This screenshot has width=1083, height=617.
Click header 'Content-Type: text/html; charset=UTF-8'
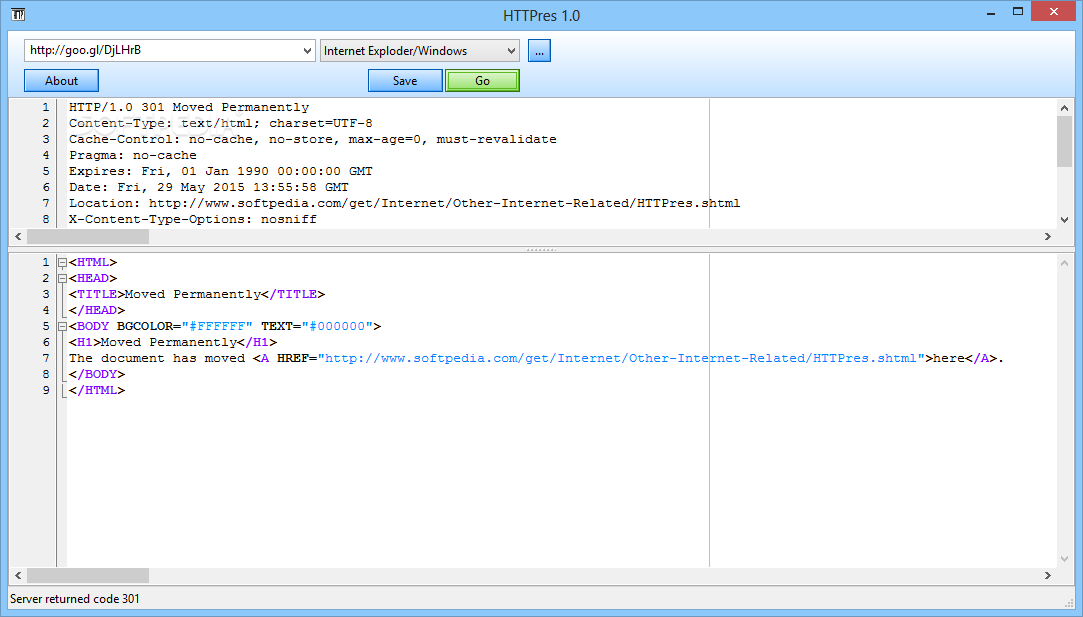click(220, 123)
